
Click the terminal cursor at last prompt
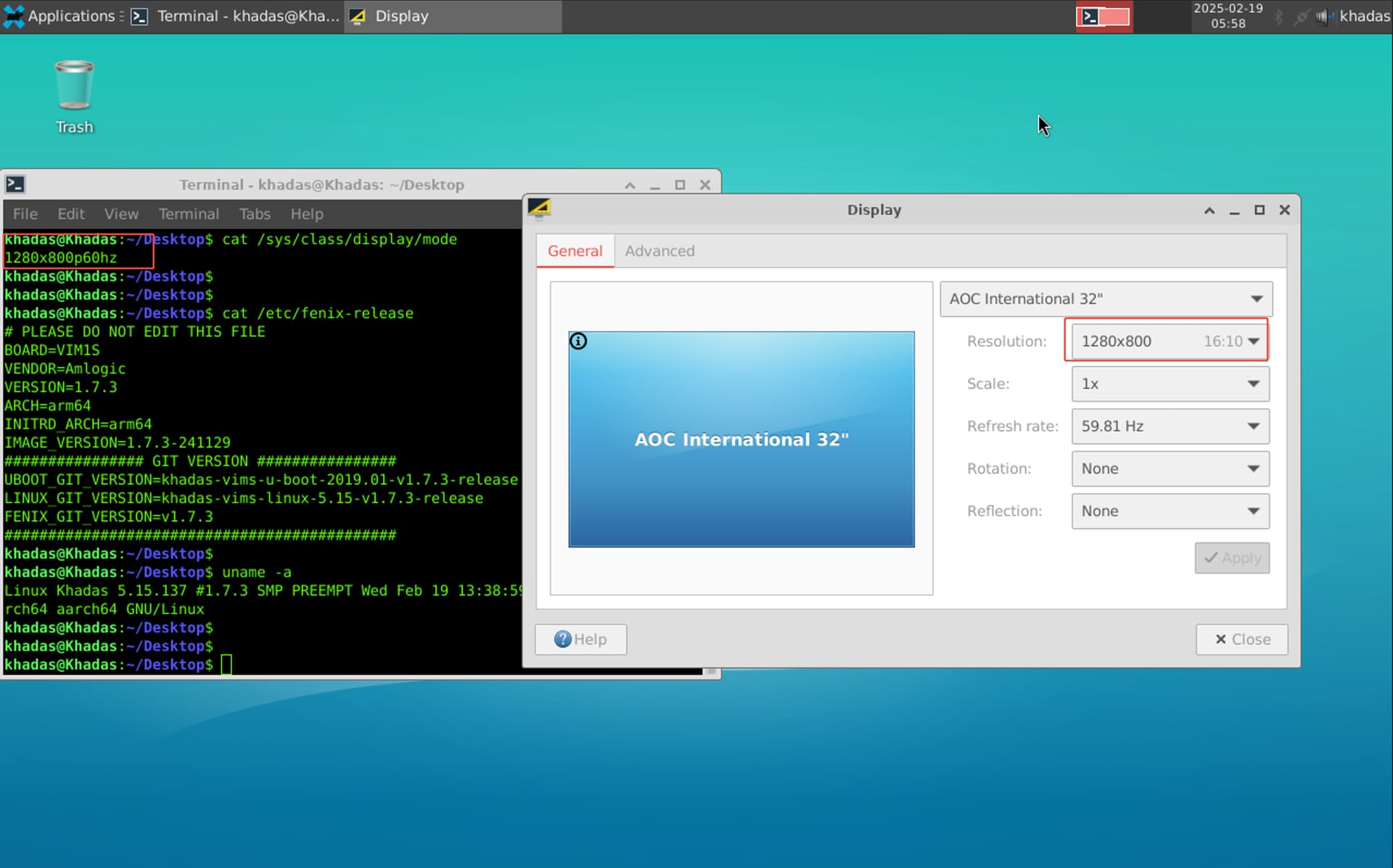coord(226,664)
